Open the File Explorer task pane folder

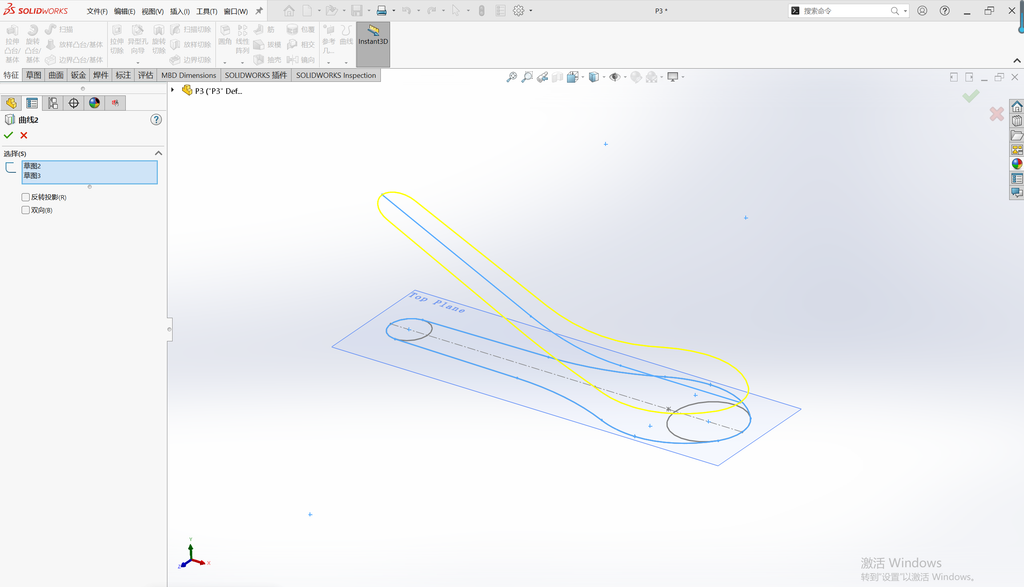tap(1017, 135)
